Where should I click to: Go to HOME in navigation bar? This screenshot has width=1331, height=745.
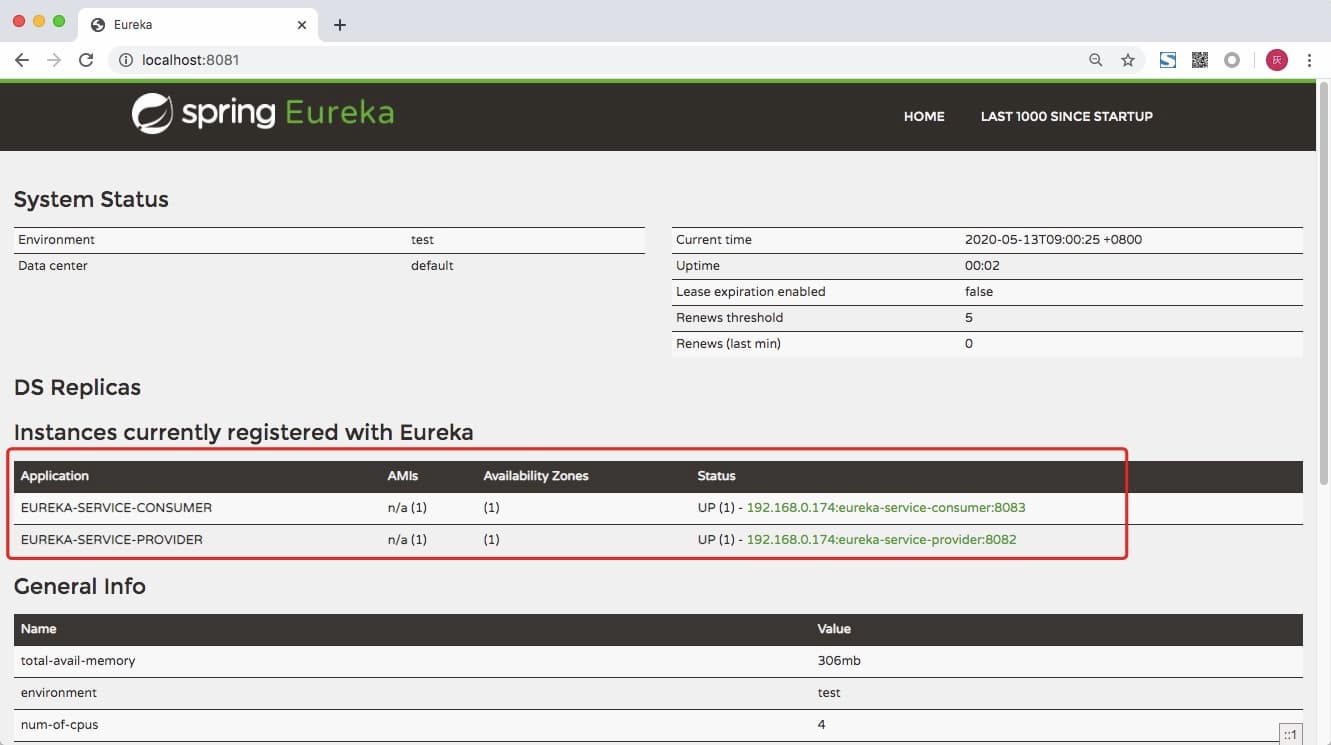click(x=924, y=116)
